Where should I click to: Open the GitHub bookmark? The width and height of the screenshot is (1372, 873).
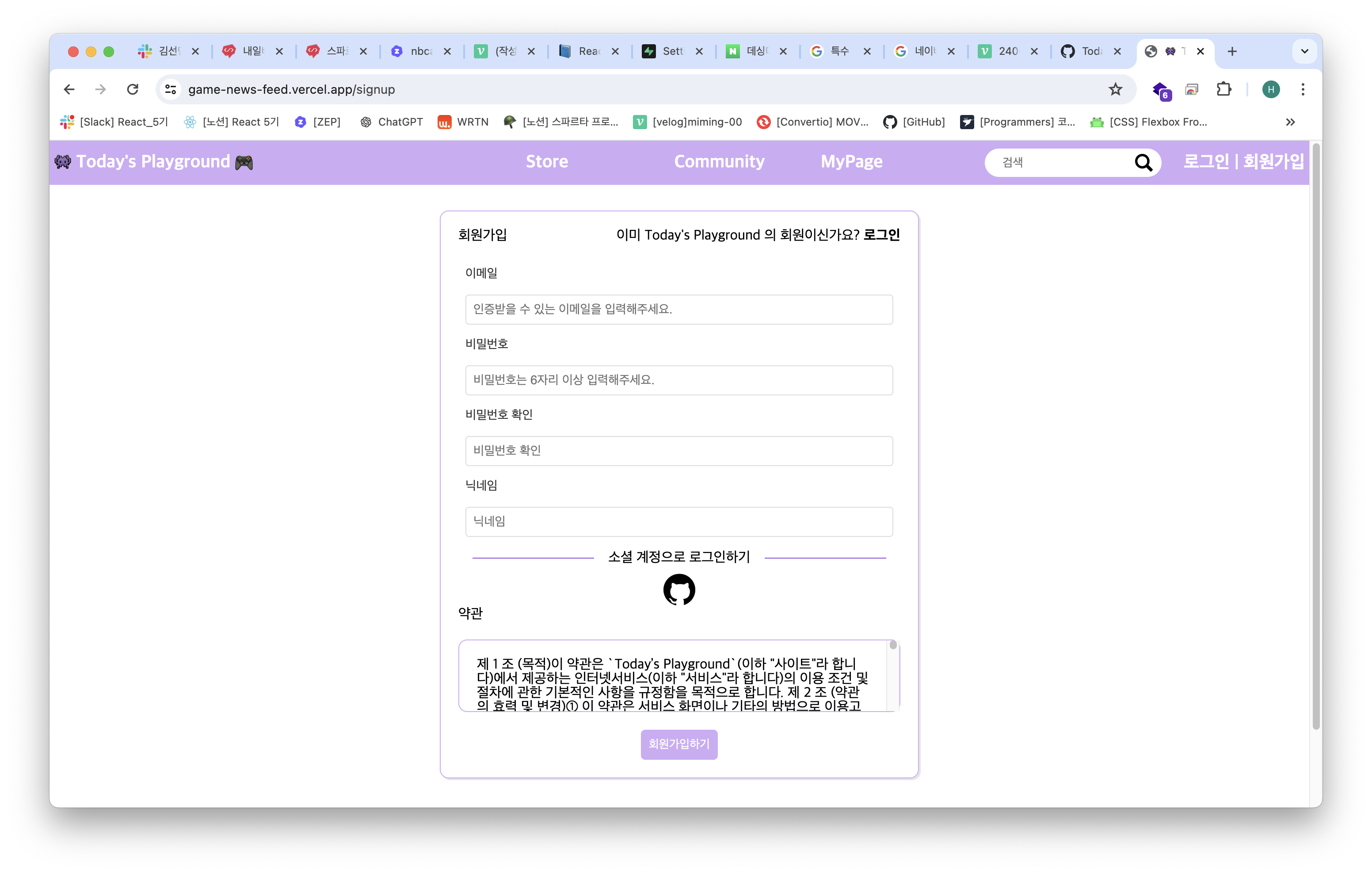tap(914, 122)
